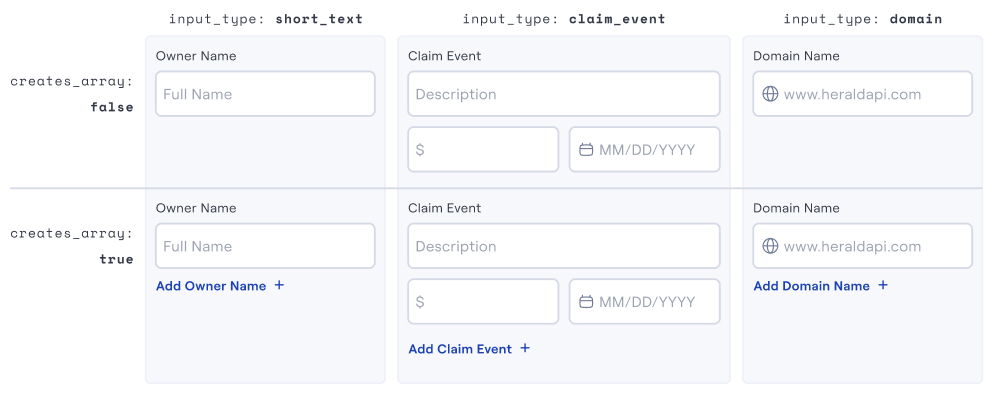This screenshot has width=1000, height=394.
Task: Click the globe icon in top Domain Name field
Action: coord(770,94)
